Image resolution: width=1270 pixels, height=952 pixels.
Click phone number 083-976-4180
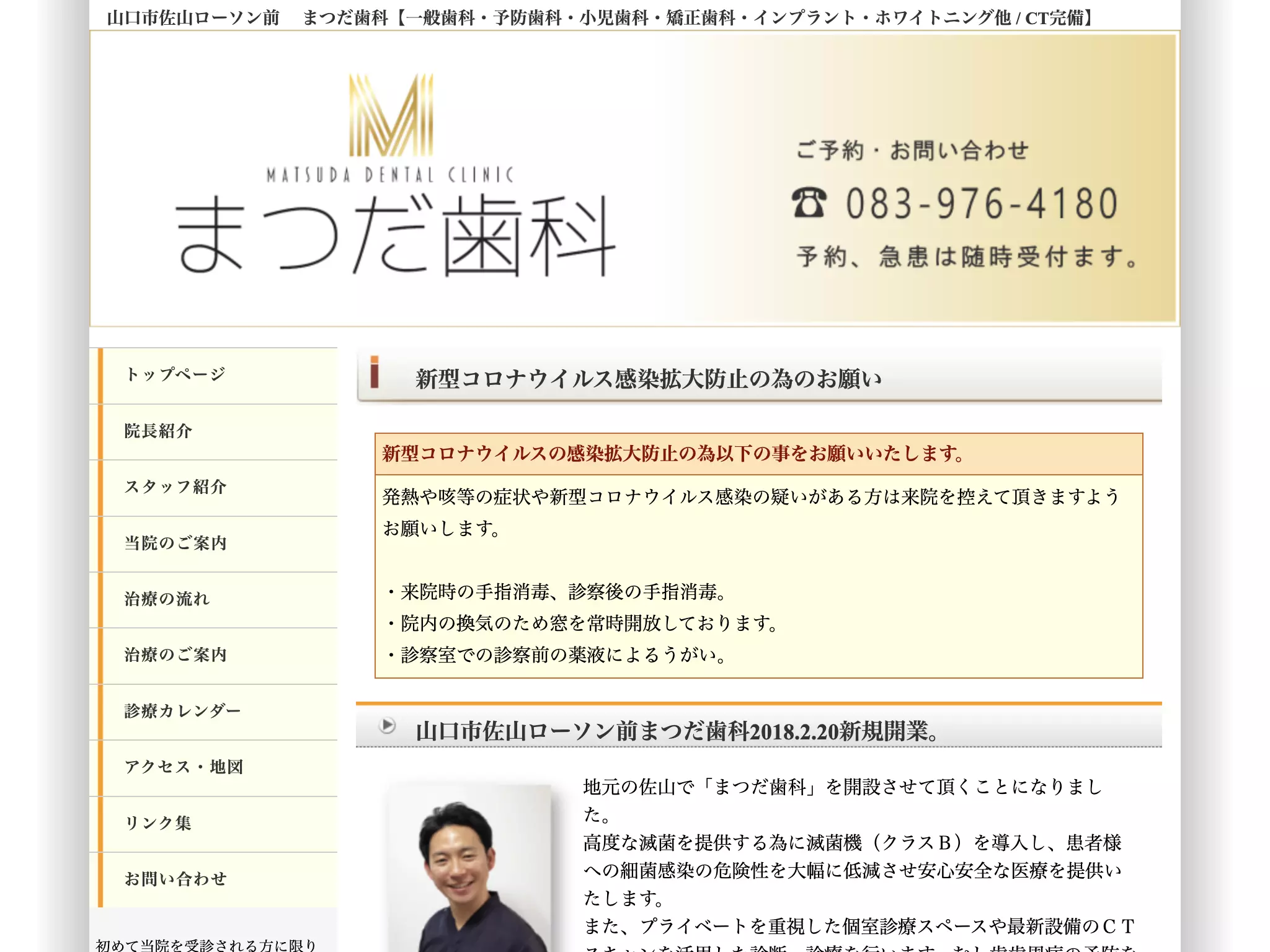click(x=982, y=203)
